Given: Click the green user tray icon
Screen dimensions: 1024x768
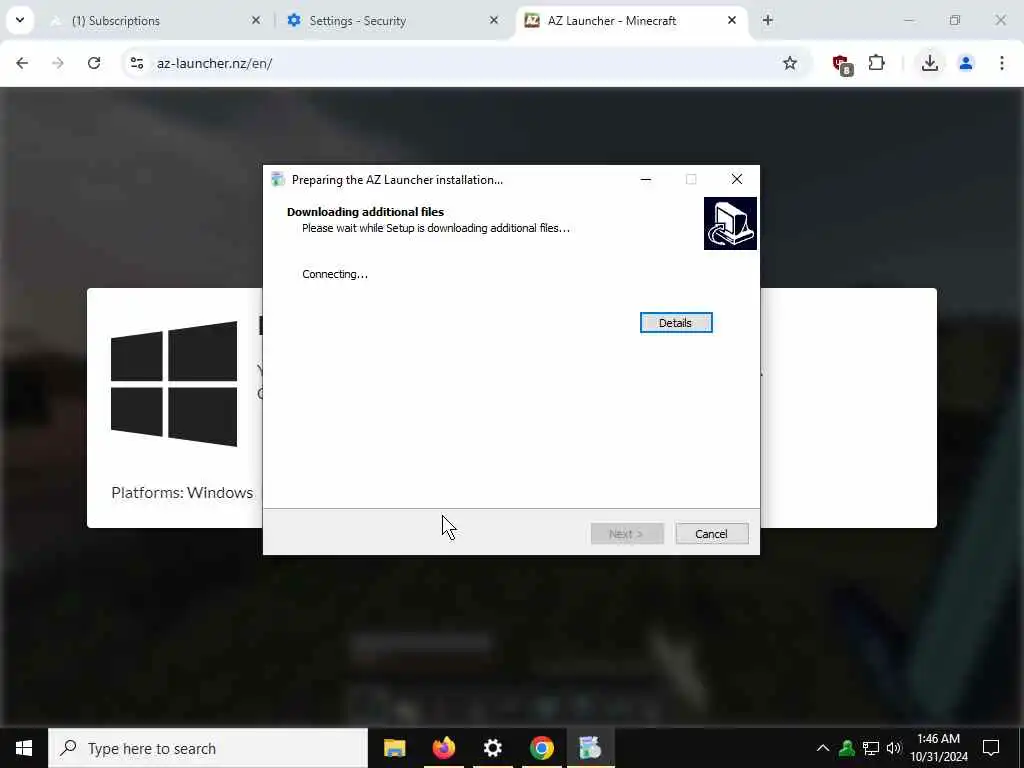Looking at the screenshot, I should pos(847,748).
